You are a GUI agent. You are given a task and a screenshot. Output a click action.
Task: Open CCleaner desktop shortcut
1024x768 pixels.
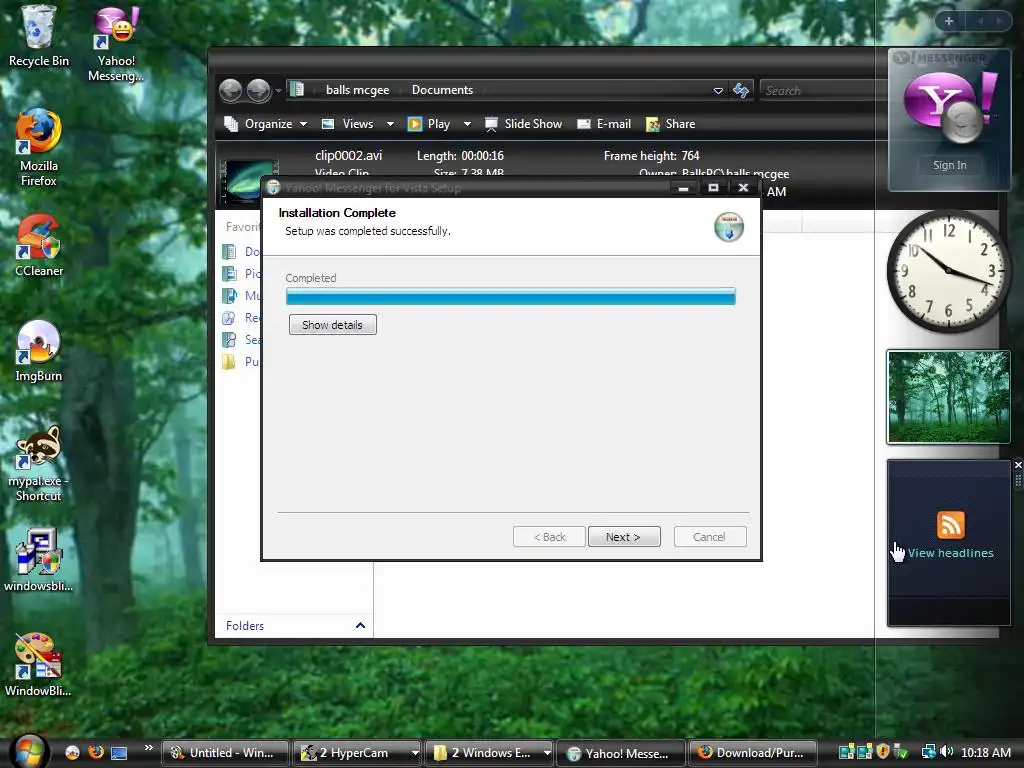tap(39, 245)
